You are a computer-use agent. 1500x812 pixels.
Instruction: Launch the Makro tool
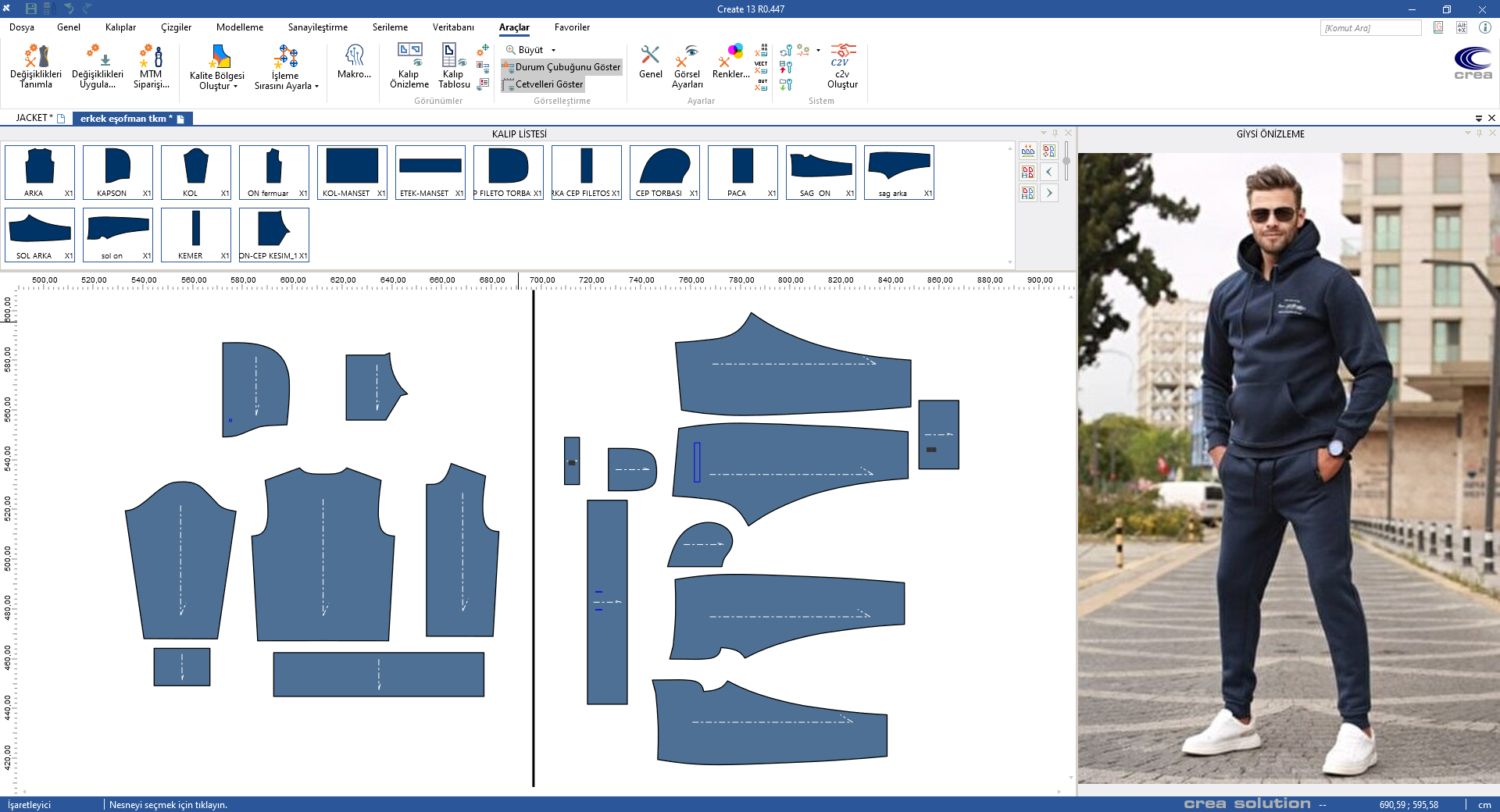[354, 62]
